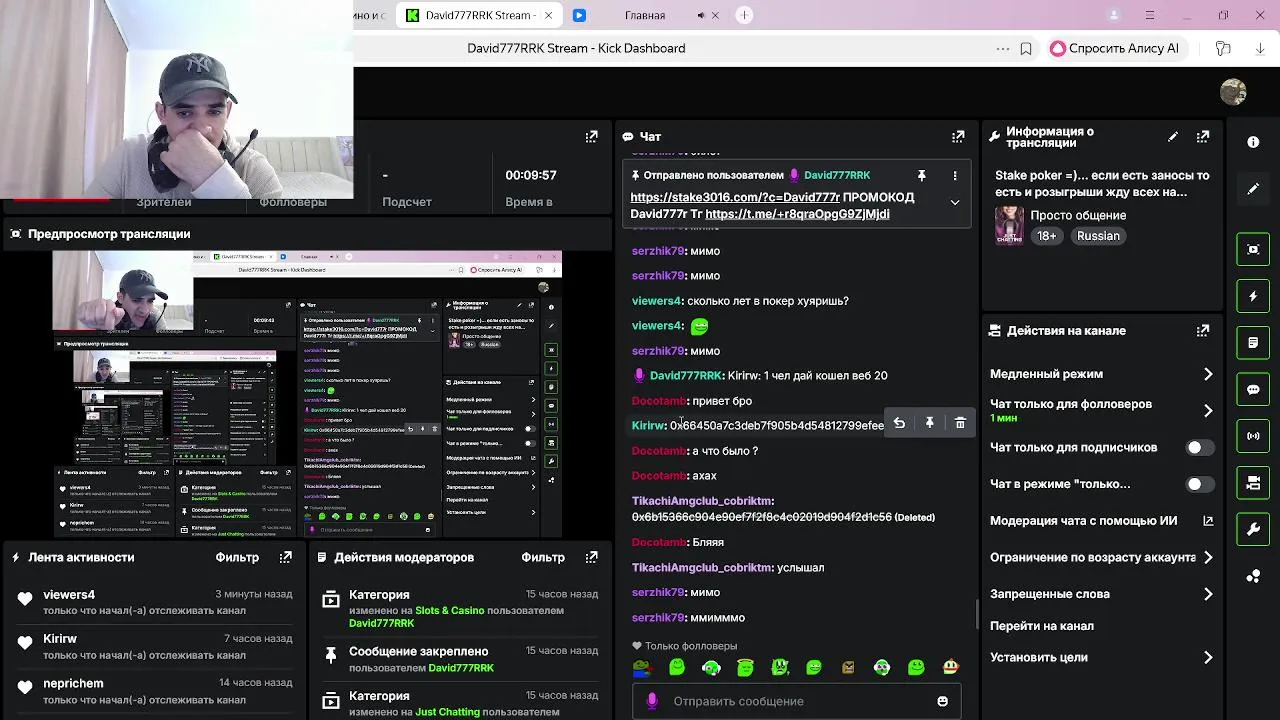Click the chat scrollbar
This screenshot has height=720, width=1280.
977,614
